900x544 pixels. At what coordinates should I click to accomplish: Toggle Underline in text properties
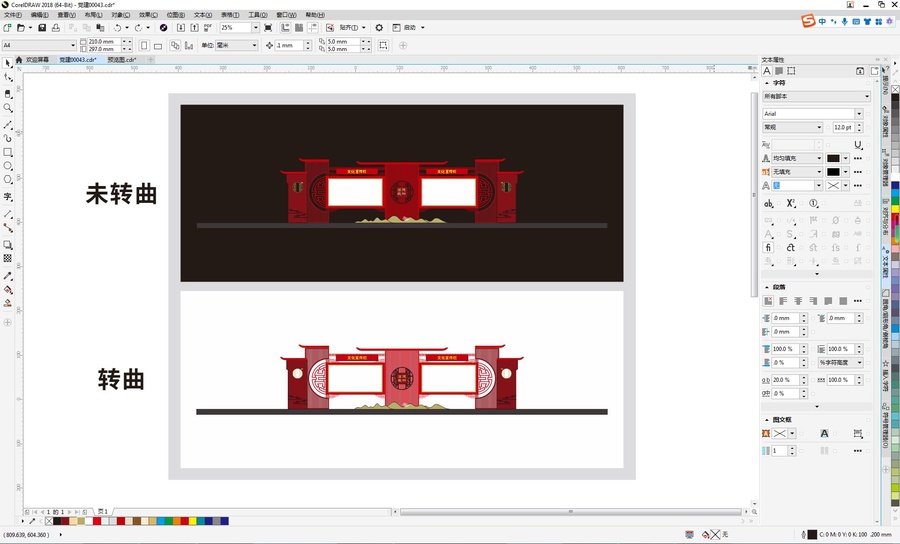coord(858,145)
